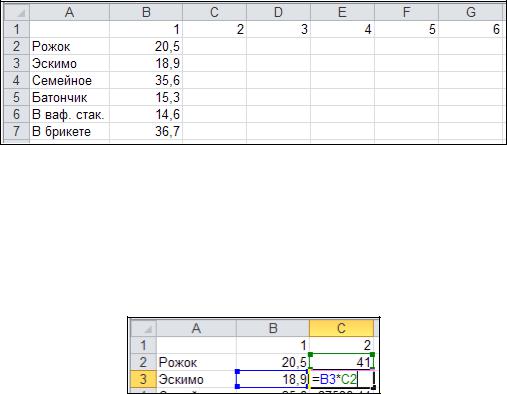The width and height of the screenshot is (507, 394).
Task: Click cell B1 containing 1 in lower table
Action: (273, 345)
